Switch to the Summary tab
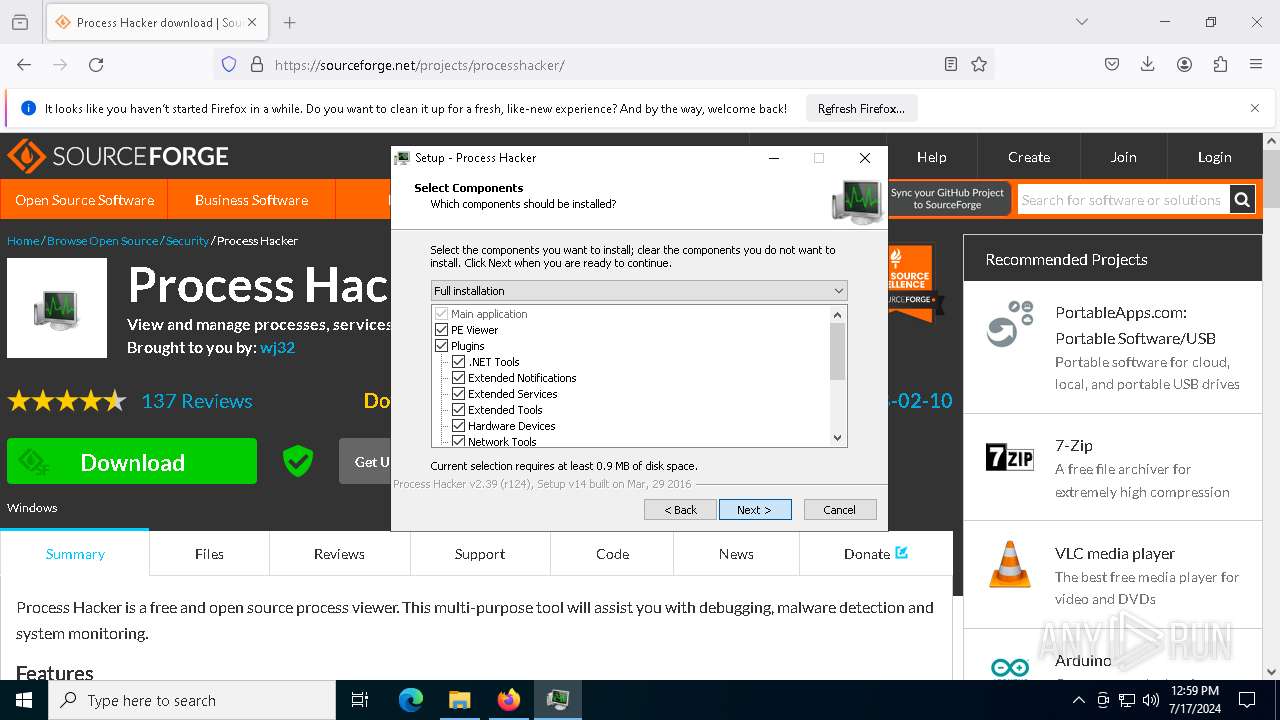The image size is (1280, 720). [x=75, y=553]
